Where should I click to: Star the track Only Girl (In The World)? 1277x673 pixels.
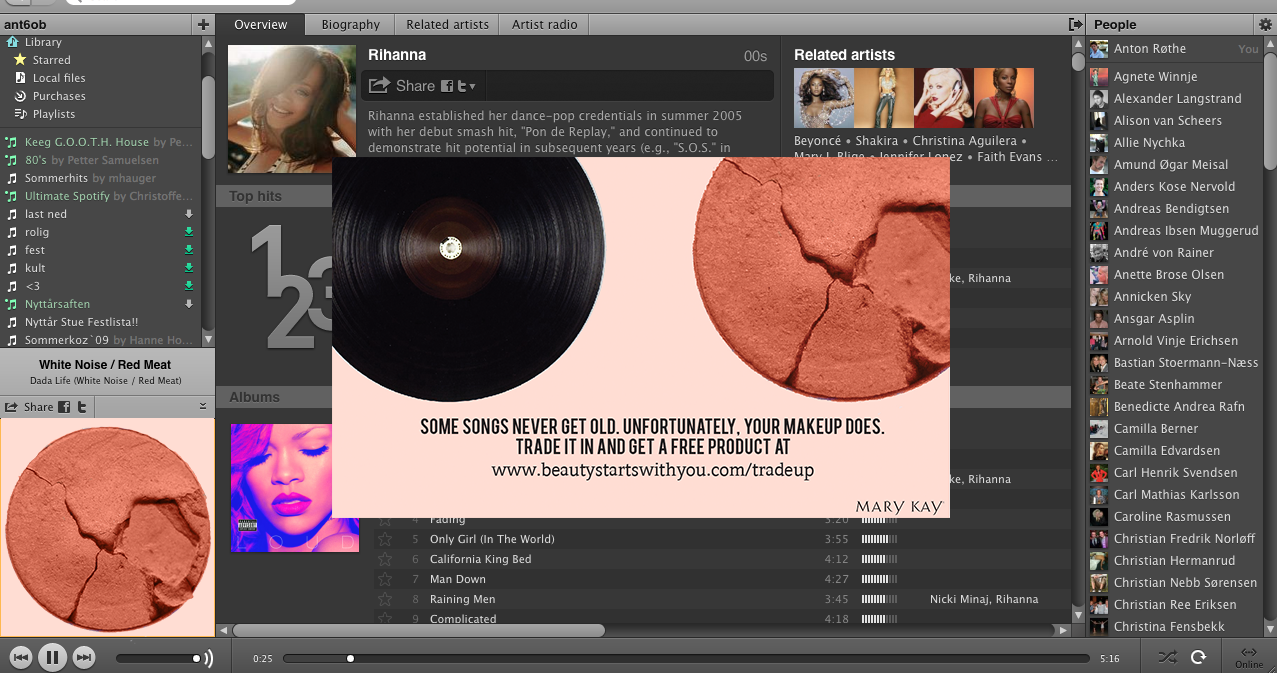(385, 539)
